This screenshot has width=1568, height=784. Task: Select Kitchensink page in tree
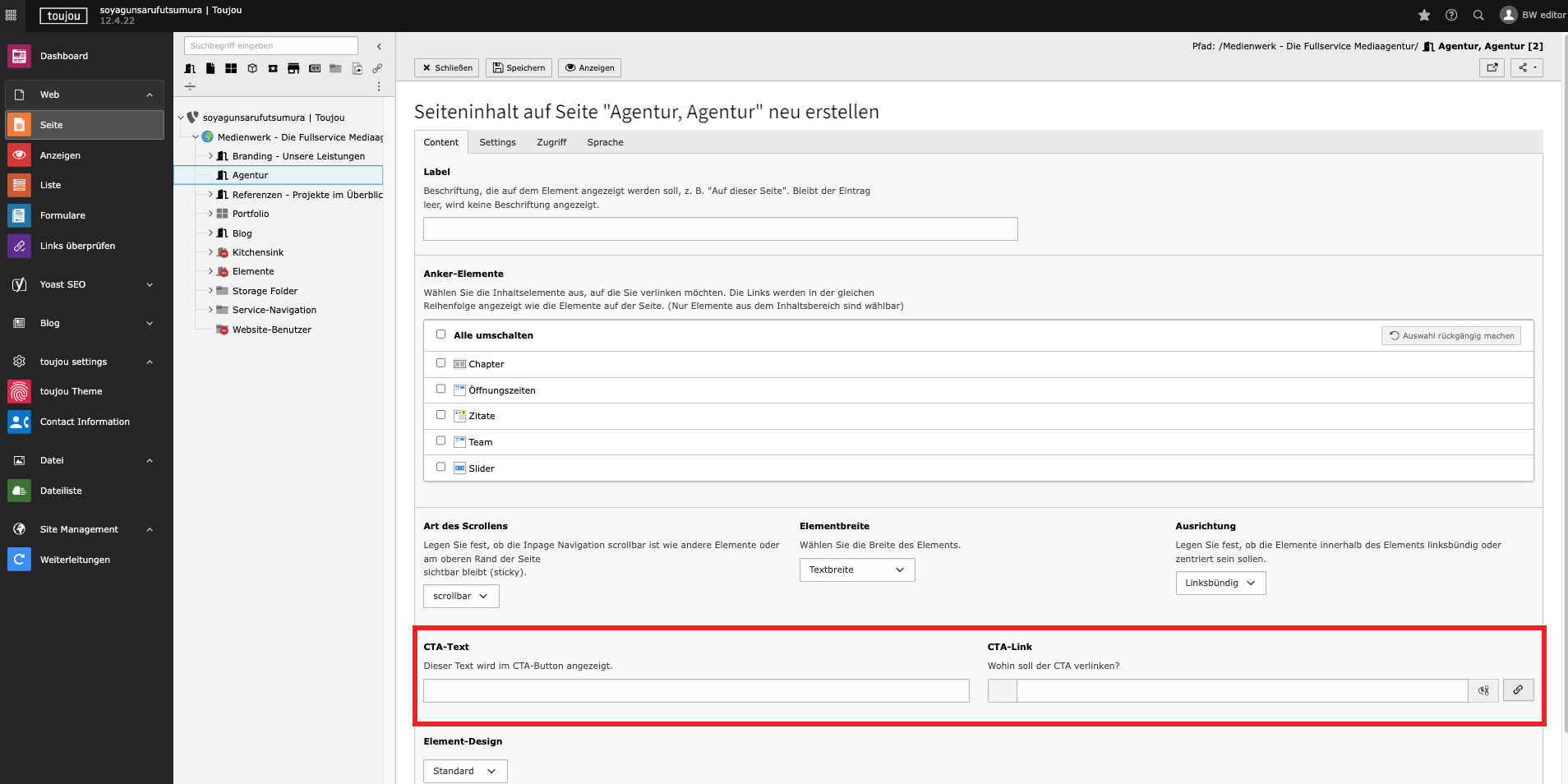tap(257, 252)
